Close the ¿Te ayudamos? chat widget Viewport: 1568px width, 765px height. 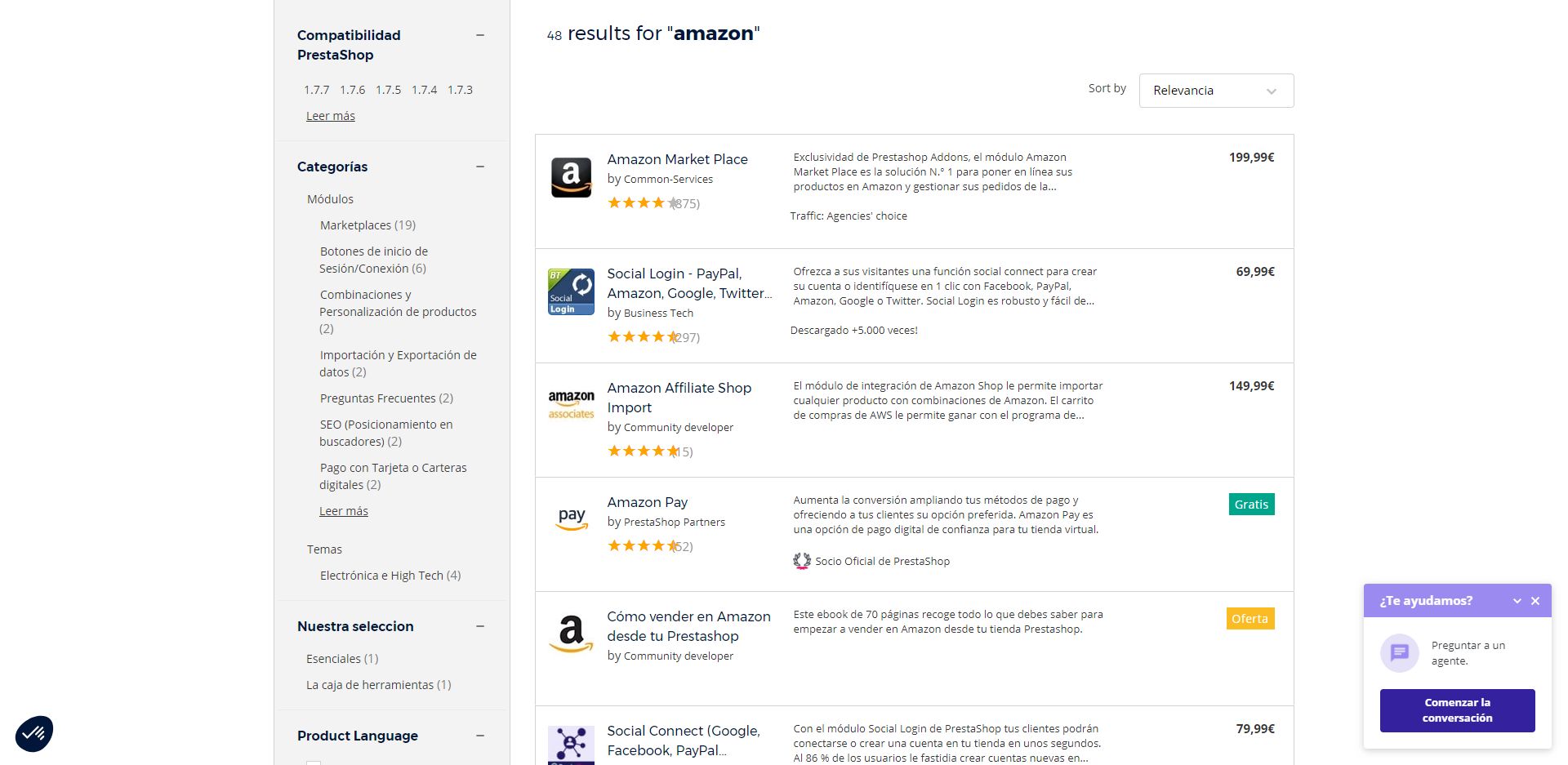click(1535, 601)
